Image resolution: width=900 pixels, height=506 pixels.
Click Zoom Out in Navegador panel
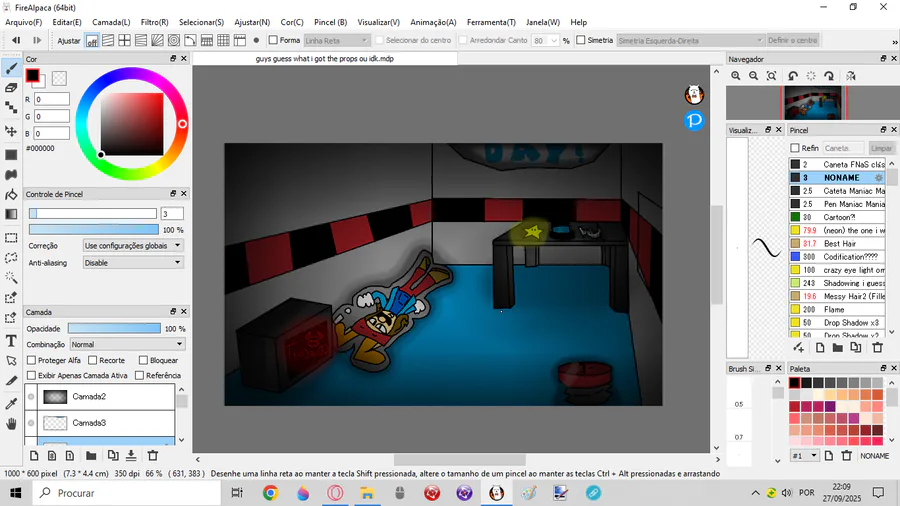pos(753,76)
